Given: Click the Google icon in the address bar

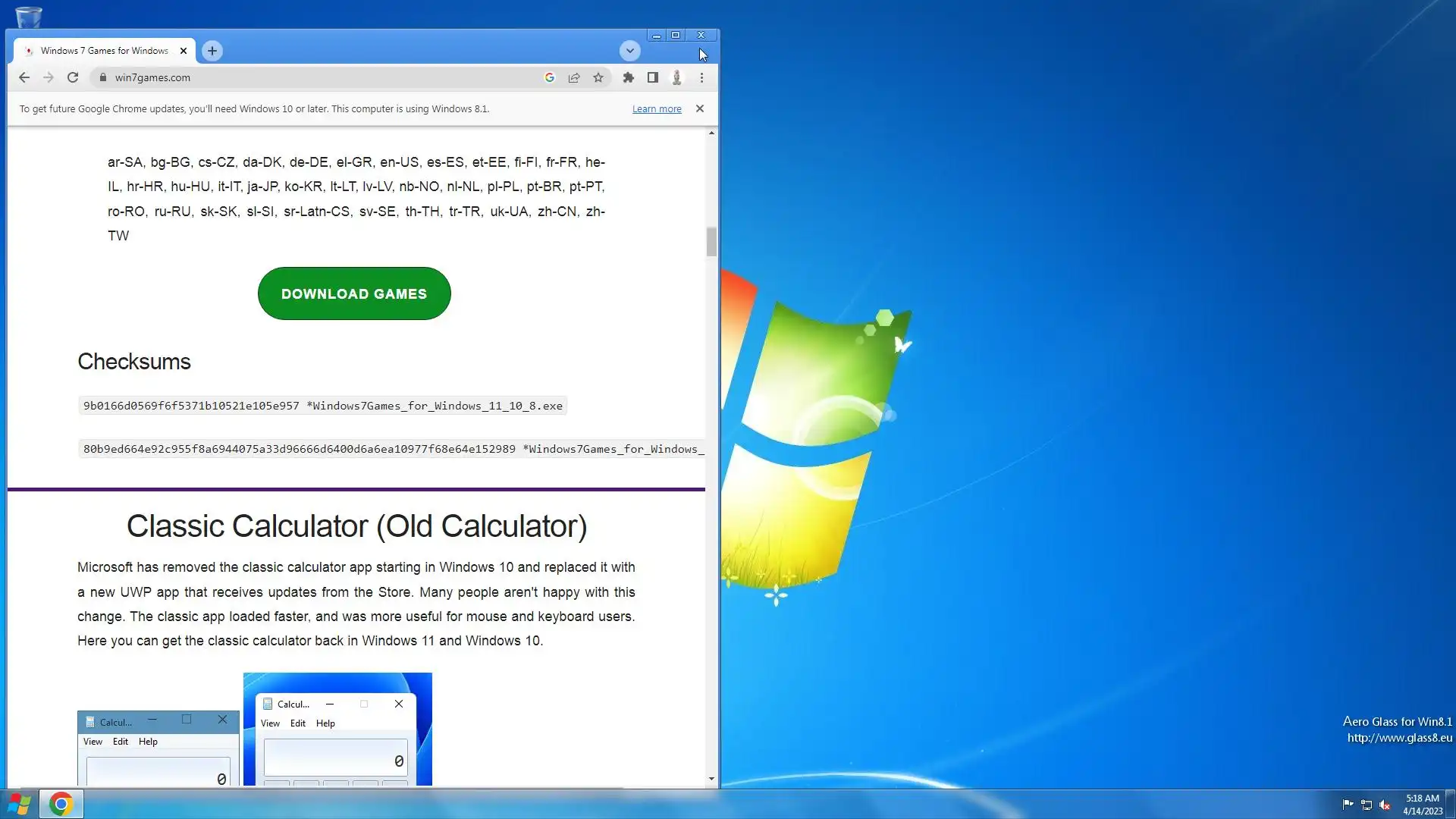Looking at the screenshot, I should click(550, 77).
